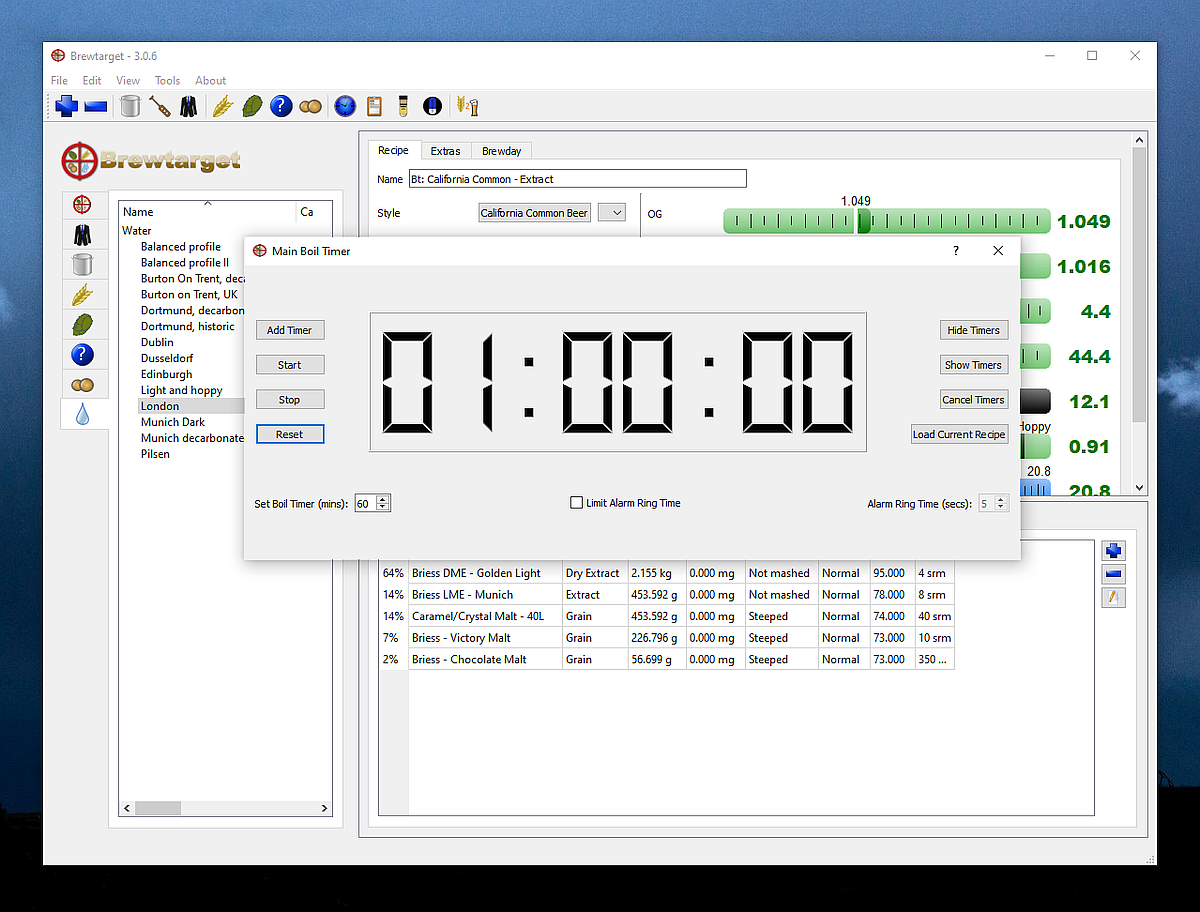
Task: Click the mash paddle toolbar icon
Action: click(159, 105)
